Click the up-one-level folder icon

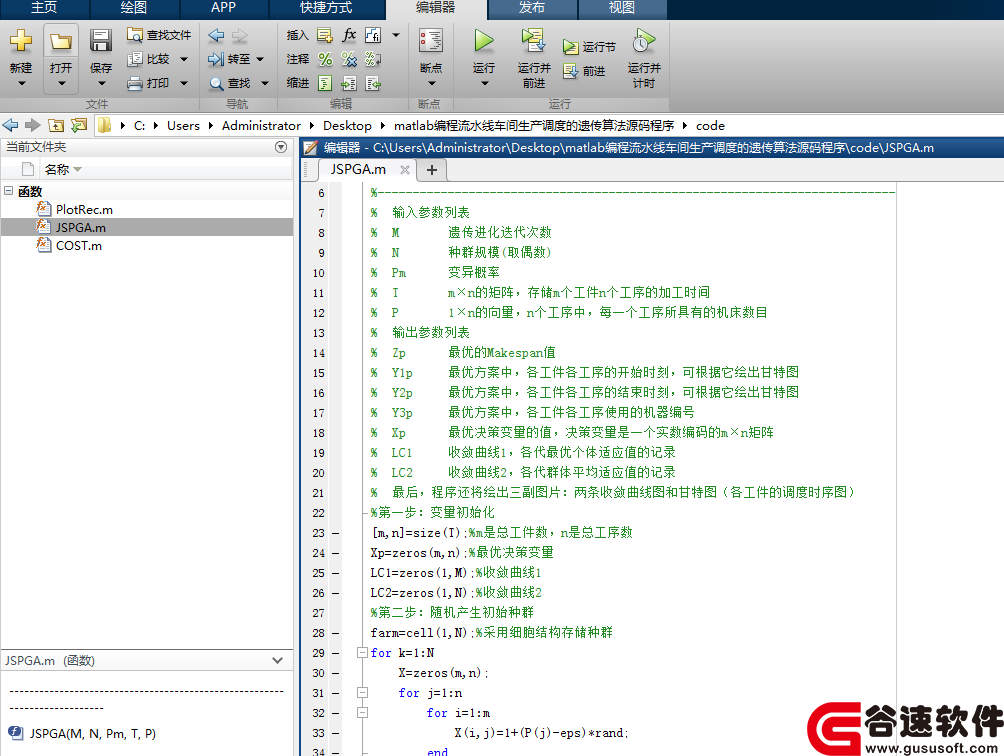click(x=56, y=125)
